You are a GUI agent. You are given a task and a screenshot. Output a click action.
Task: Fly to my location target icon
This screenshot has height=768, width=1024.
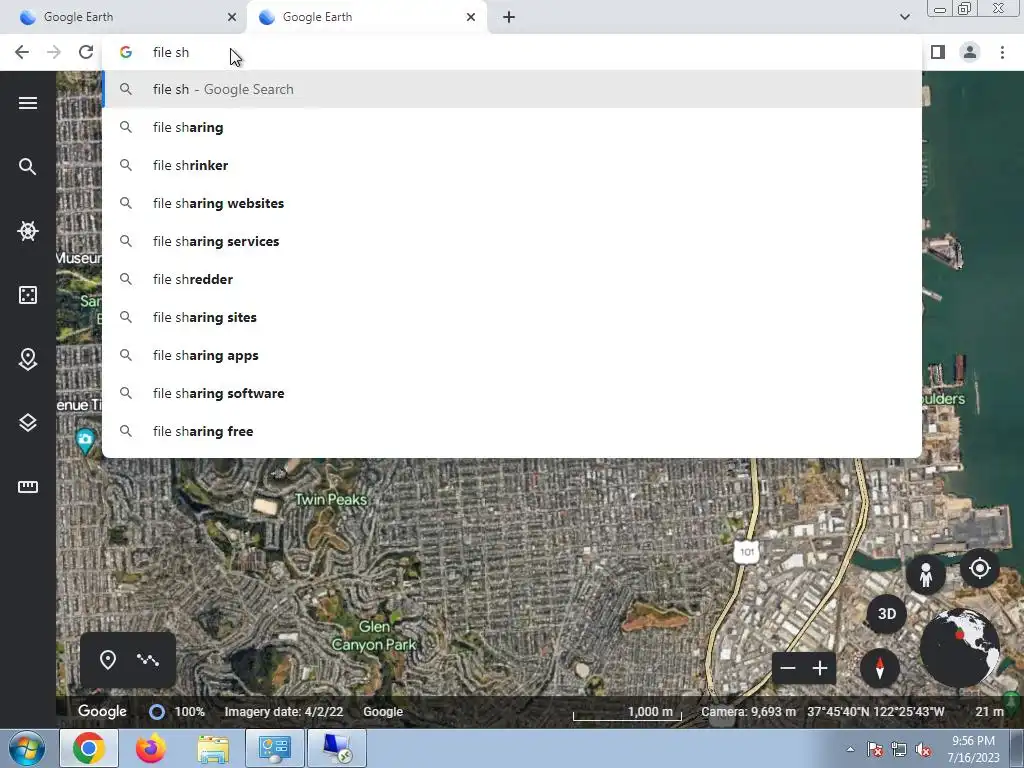pos(980,568)
